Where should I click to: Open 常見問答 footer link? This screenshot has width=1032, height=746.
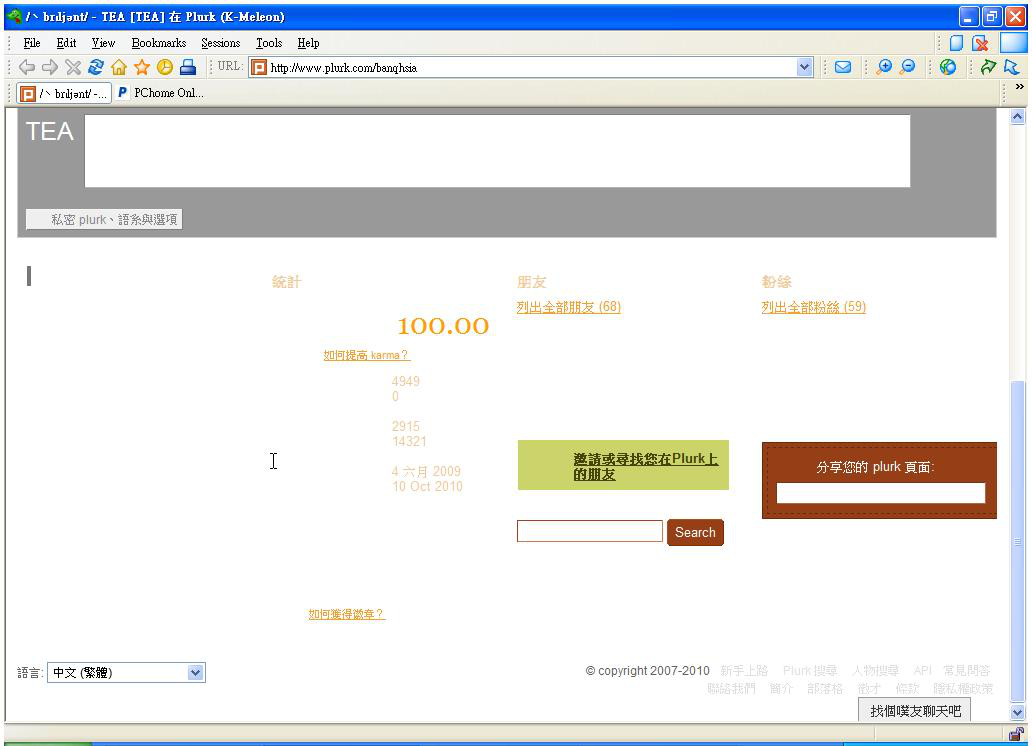pos(966,670)
